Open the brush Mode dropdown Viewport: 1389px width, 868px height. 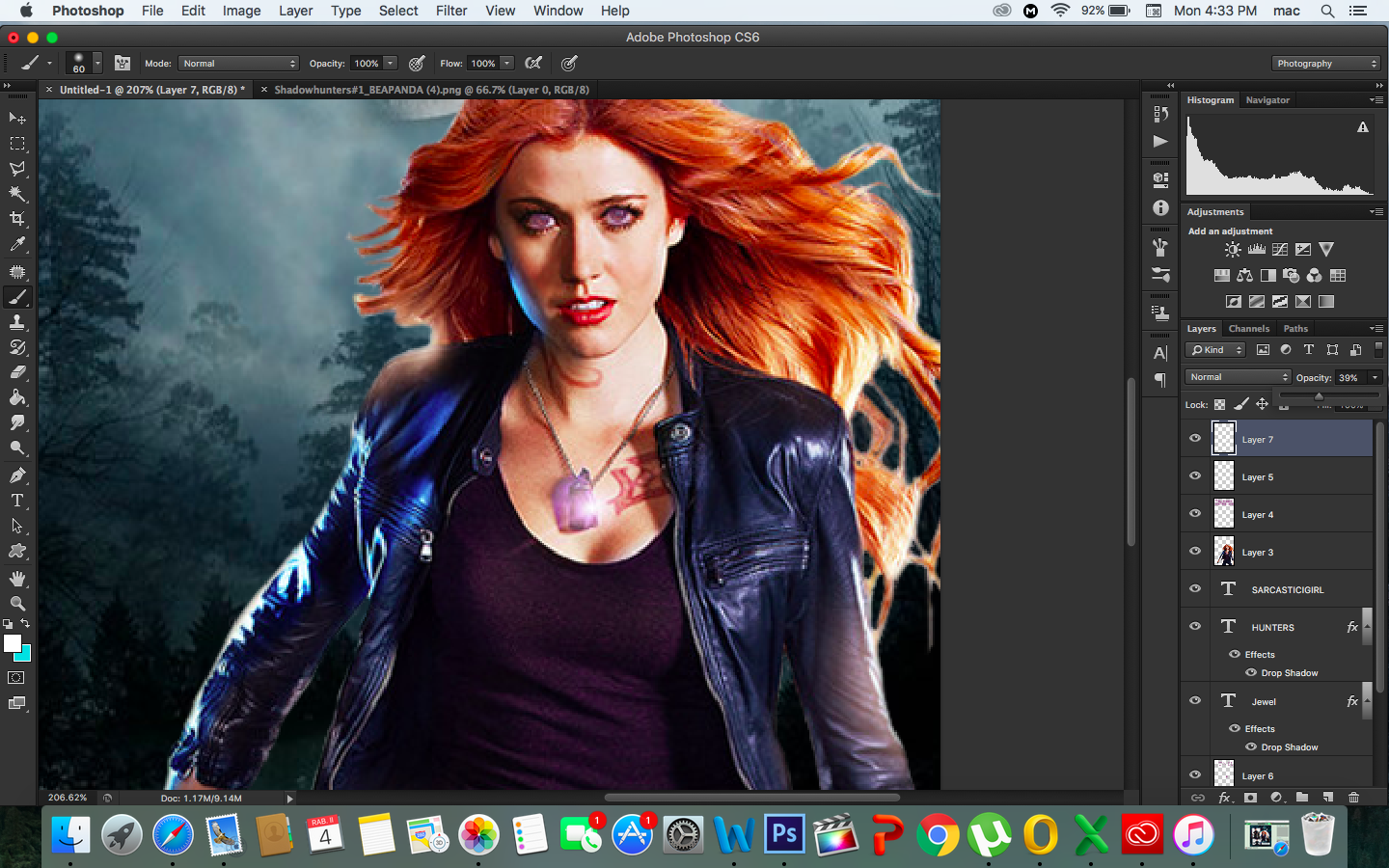click(x=238, y=63)
